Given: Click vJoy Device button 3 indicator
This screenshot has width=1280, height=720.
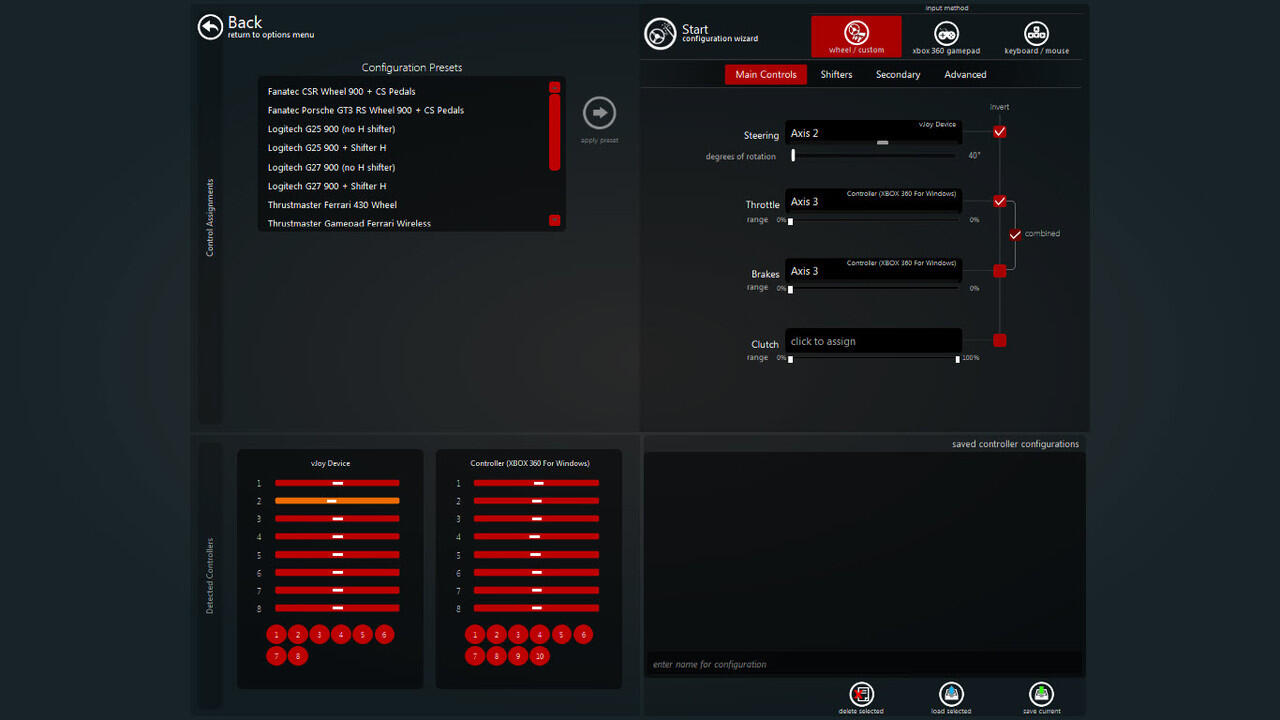Looking at the screenshot, I should (319, 634).
